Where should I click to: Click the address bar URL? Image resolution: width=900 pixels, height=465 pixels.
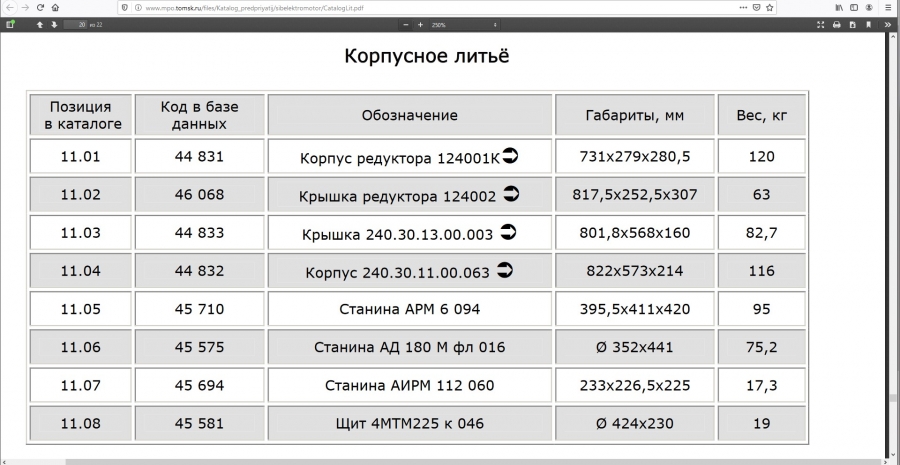tap(250, 7)
